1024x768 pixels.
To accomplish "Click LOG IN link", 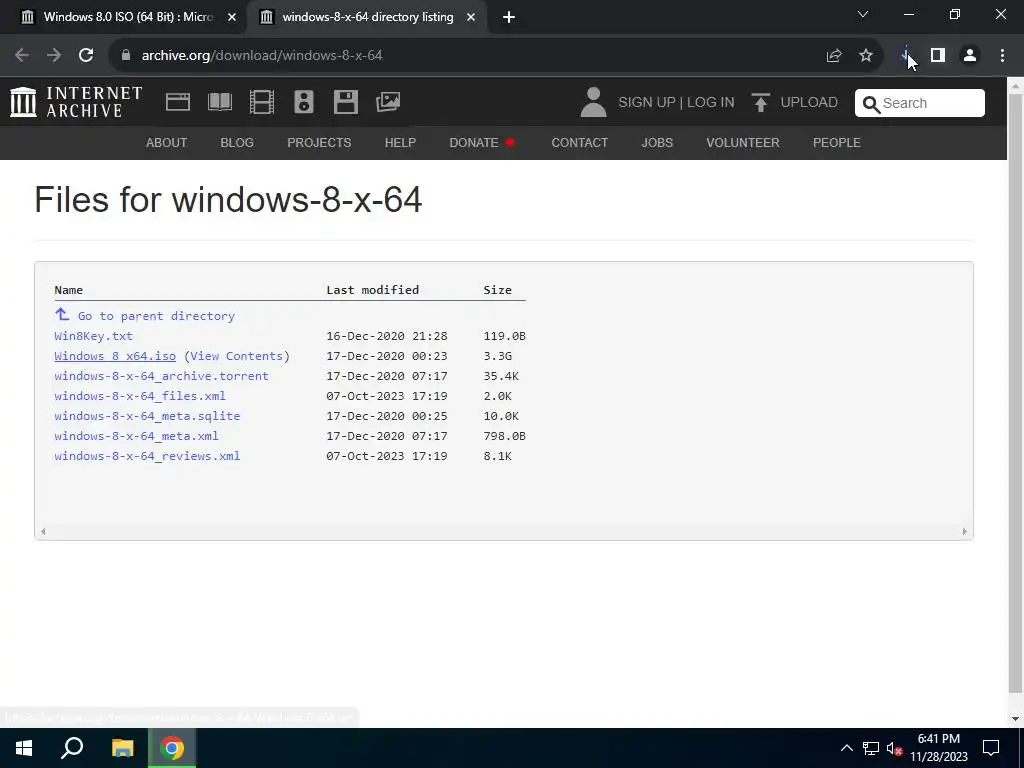I will tap(711, 103).
